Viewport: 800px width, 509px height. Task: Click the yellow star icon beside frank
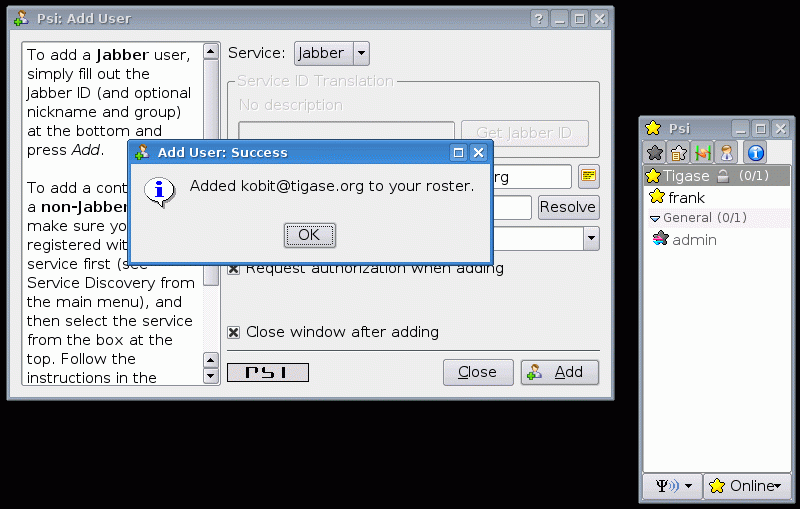tap(657, 196)
